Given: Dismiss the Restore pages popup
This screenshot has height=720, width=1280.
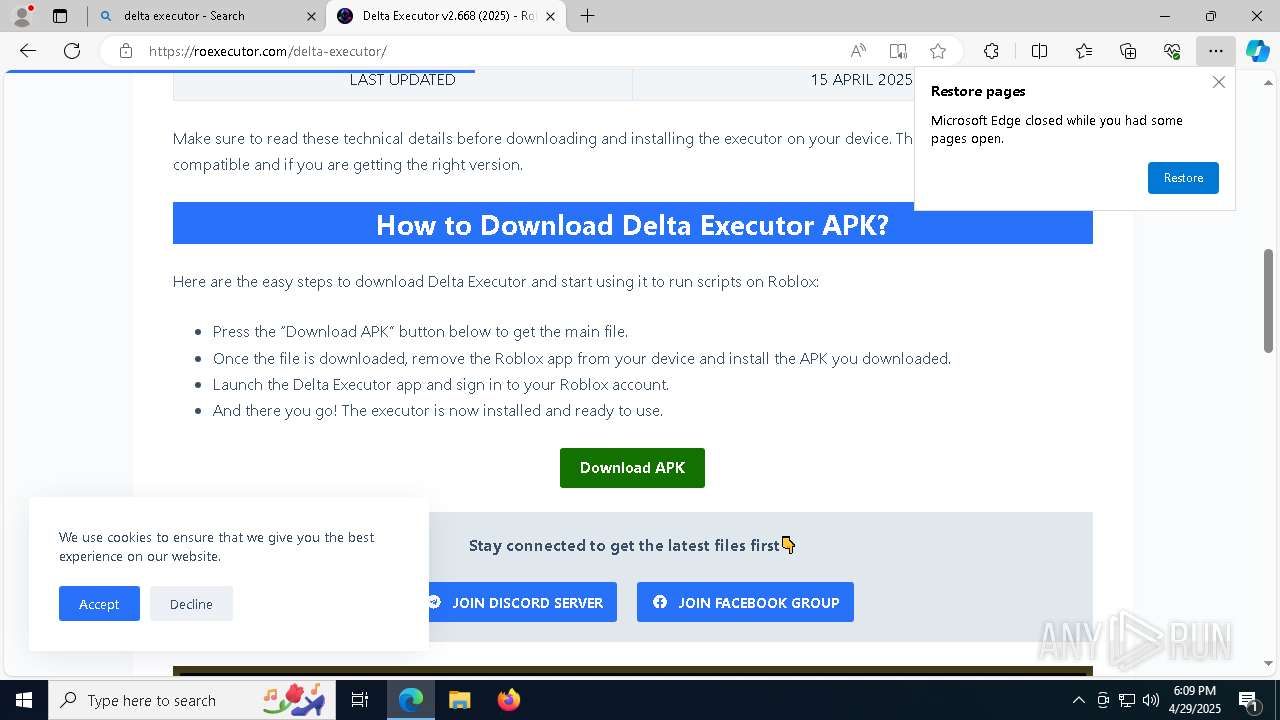Looking at the screenshot, I should tap(1218, 82).
